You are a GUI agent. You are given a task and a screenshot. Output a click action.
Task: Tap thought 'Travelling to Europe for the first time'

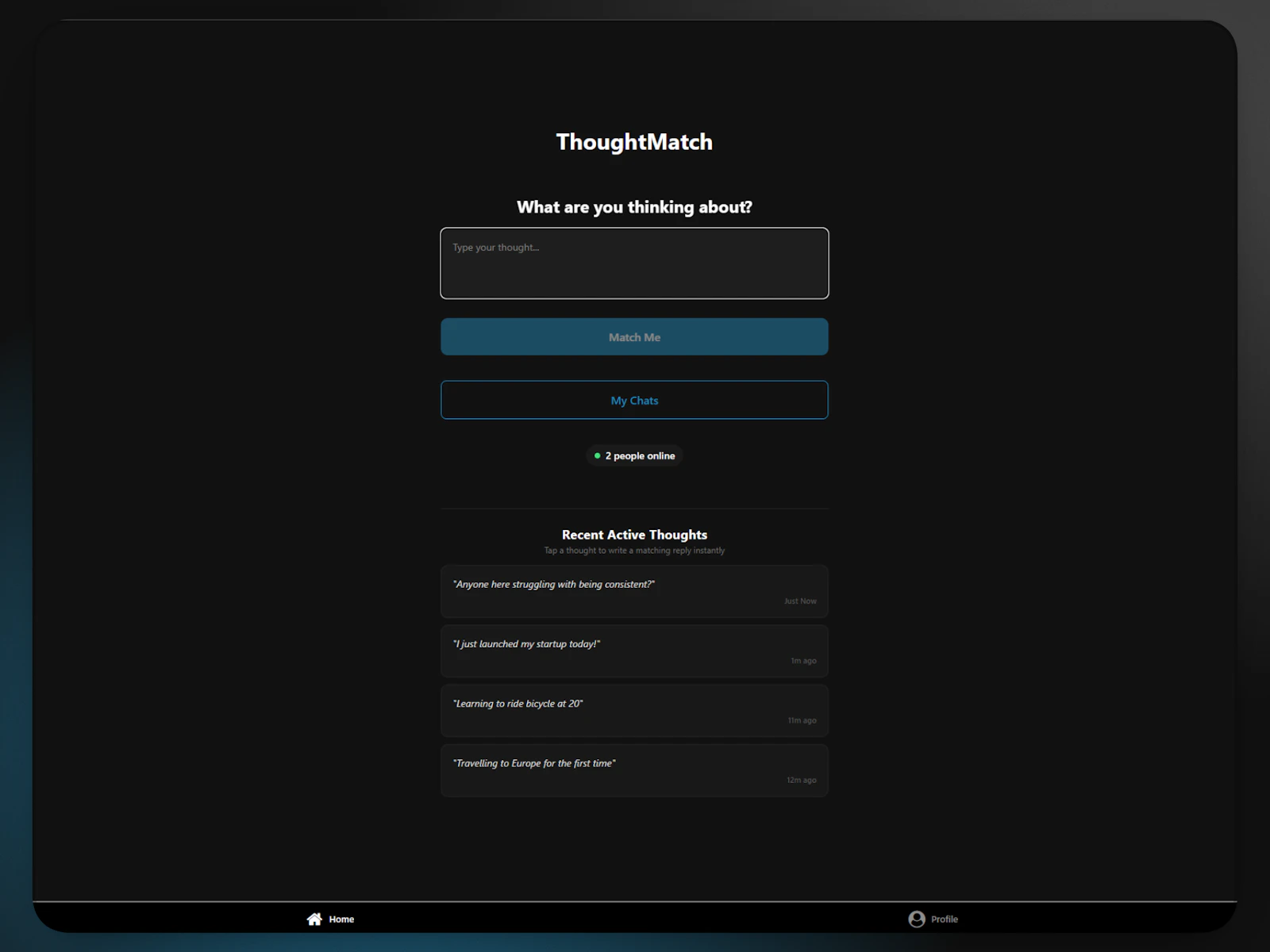click(x=634, y=770)
